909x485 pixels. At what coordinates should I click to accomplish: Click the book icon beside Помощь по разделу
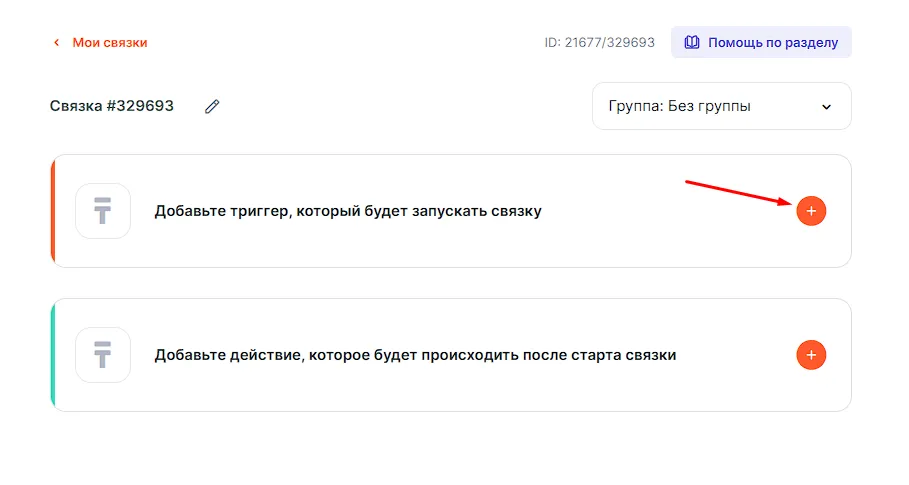(692, 43)
